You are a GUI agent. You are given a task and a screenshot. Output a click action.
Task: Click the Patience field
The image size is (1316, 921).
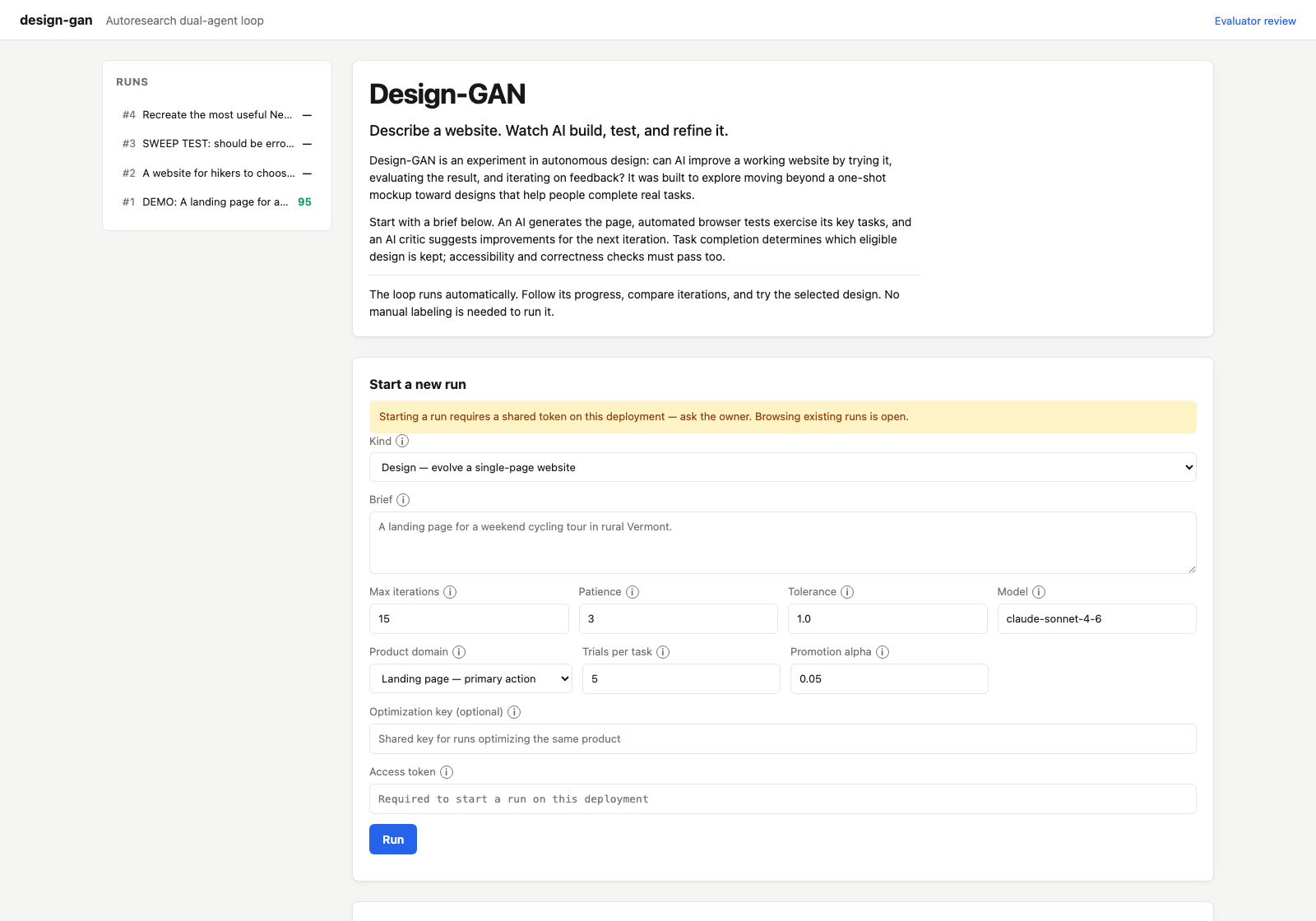coord(679,618)
